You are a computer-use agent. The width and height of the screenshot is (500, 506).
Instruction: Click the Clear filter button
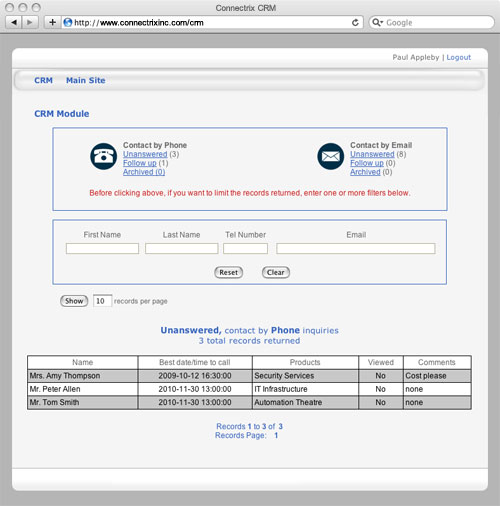276,272
